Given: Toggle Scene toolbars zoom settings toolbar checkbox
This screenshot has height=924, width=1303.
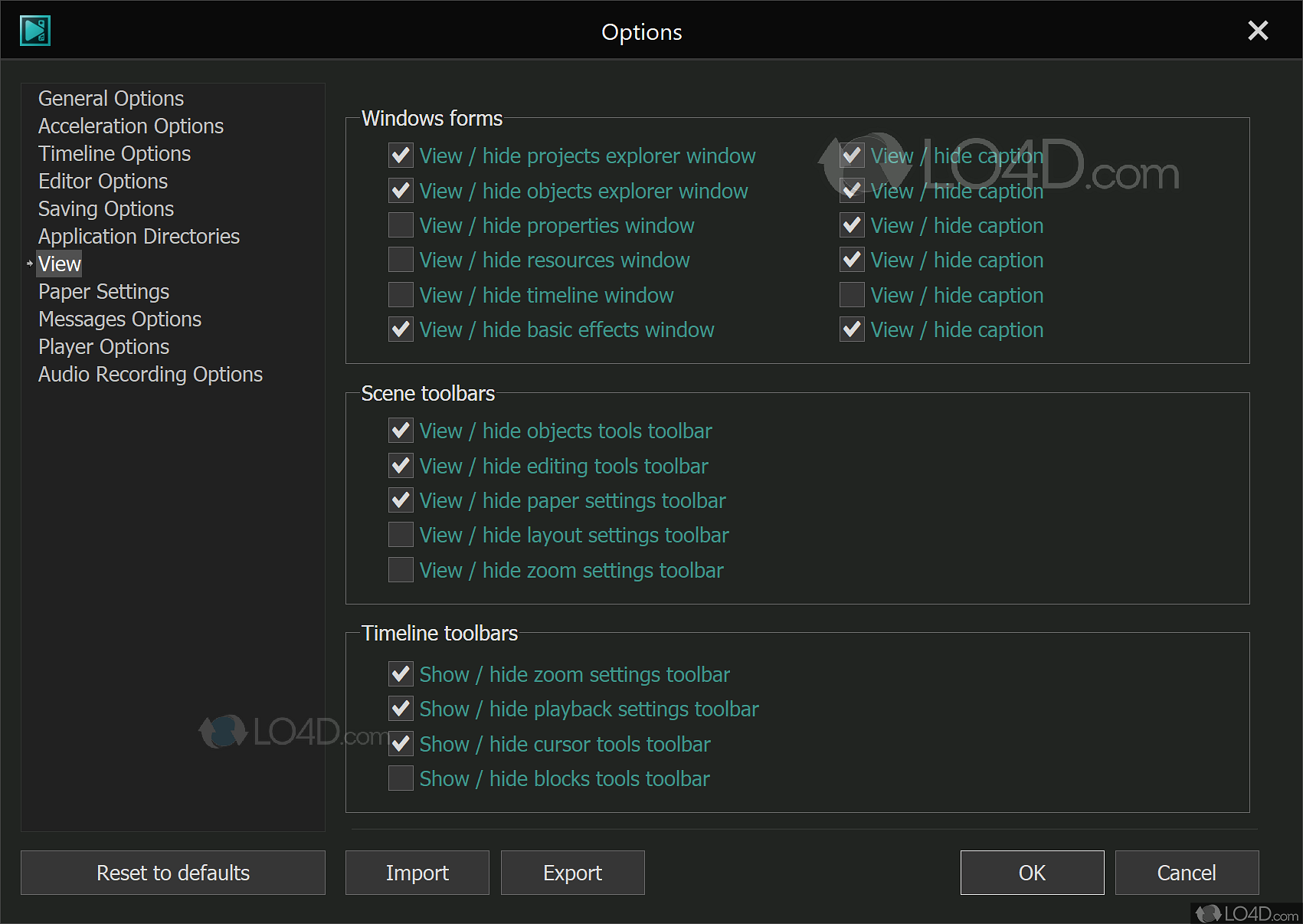Looking at the screenshot, I should 401,570.
